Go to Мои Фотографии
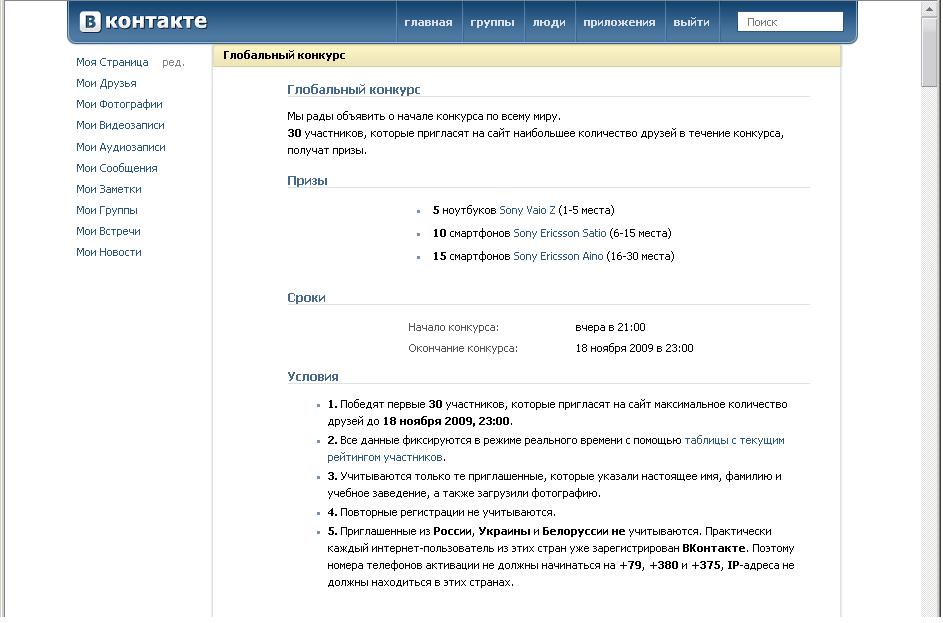 pyautogui.click(x=119, y=104)
